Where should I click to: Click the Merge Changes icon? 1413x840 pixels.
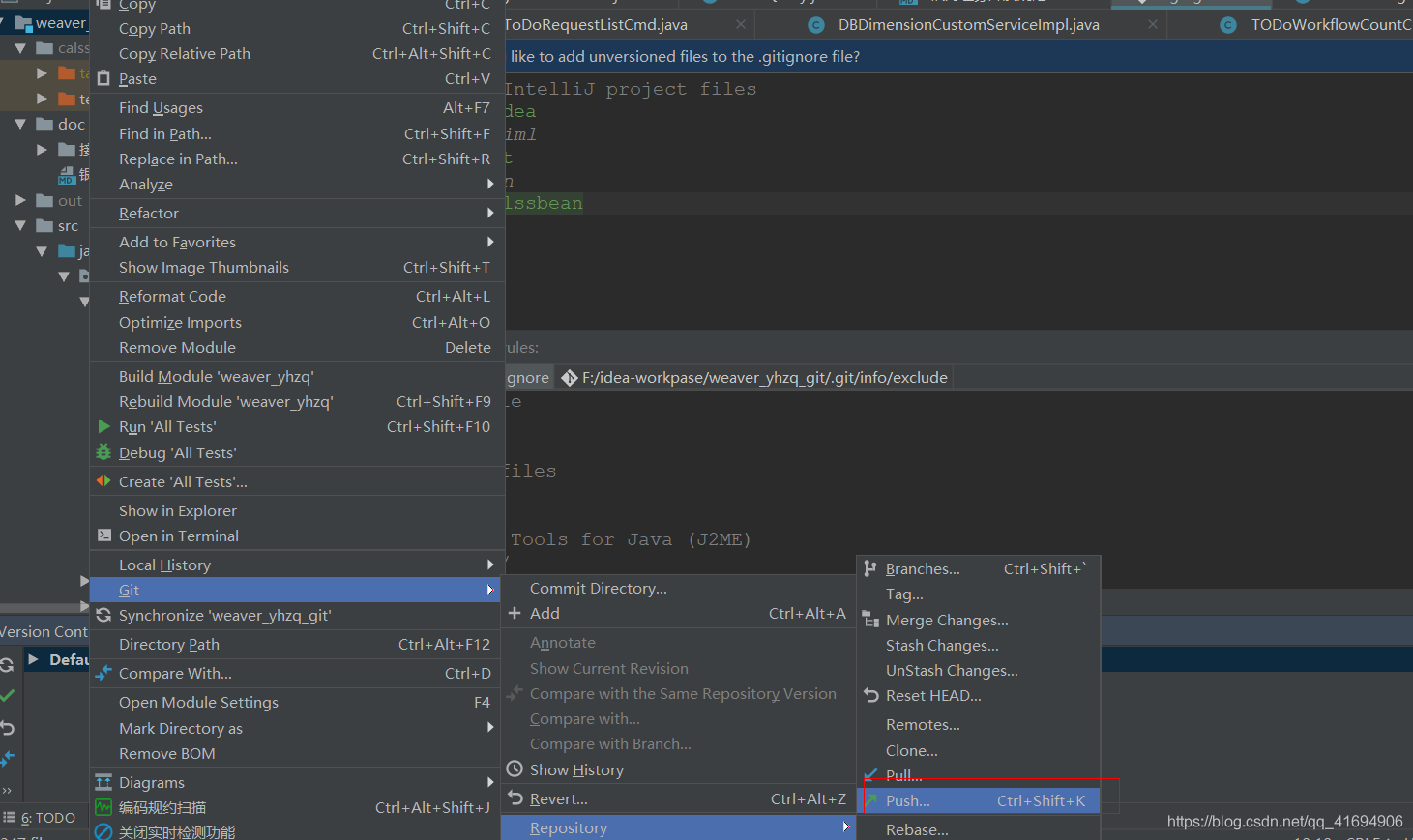coord(870,620)
